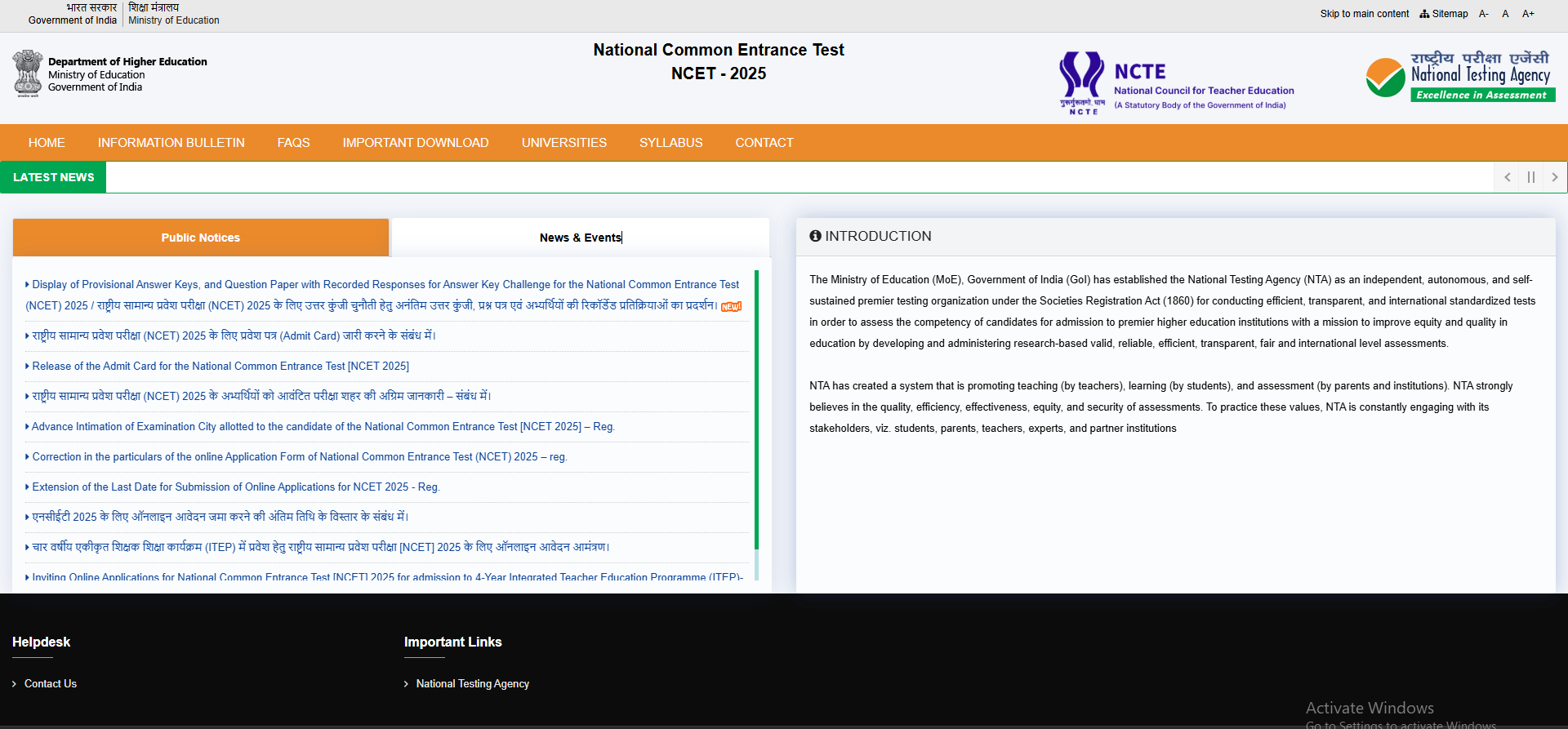The image size is (1568, 729).
Task: Advance to next latest news item
Action: 1555,177
